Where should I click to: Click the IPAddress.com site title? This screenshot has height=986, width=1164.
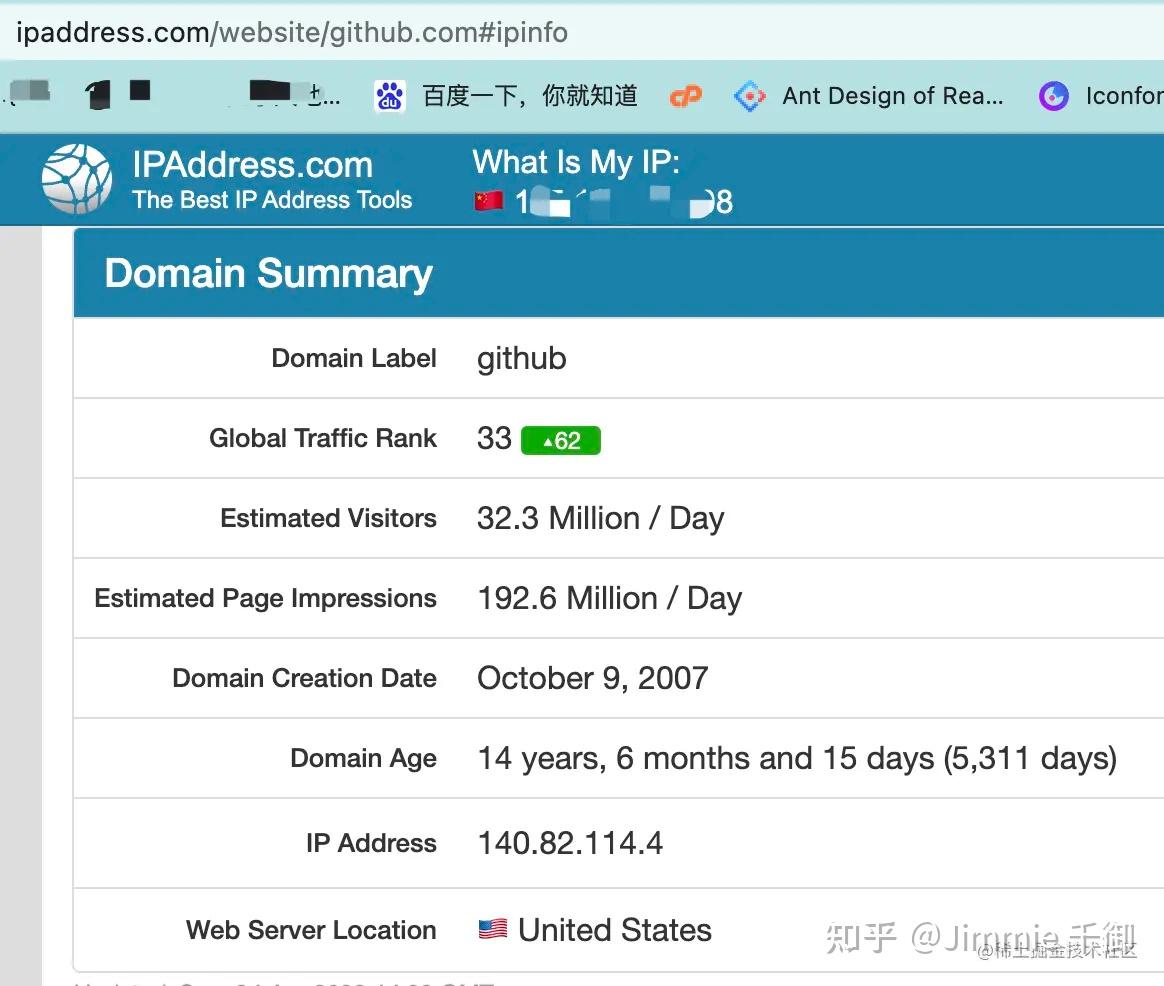(x=252, y=165)
